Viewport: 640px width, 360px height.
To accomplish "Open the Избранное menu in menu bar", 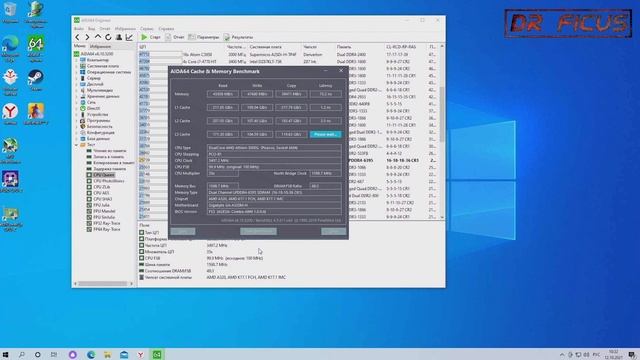I will [125, 29].
